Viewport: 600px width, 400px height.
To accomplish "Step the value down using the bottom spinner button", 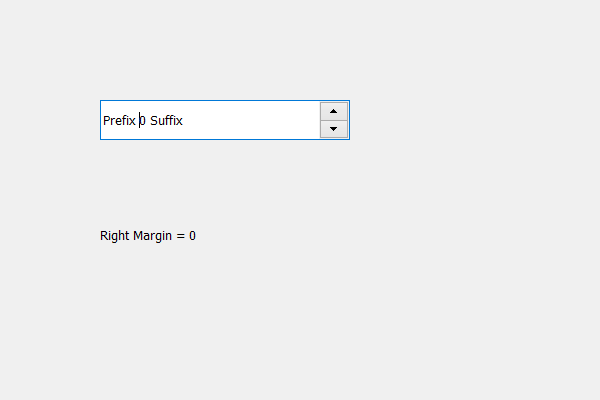I will point(334,129).
